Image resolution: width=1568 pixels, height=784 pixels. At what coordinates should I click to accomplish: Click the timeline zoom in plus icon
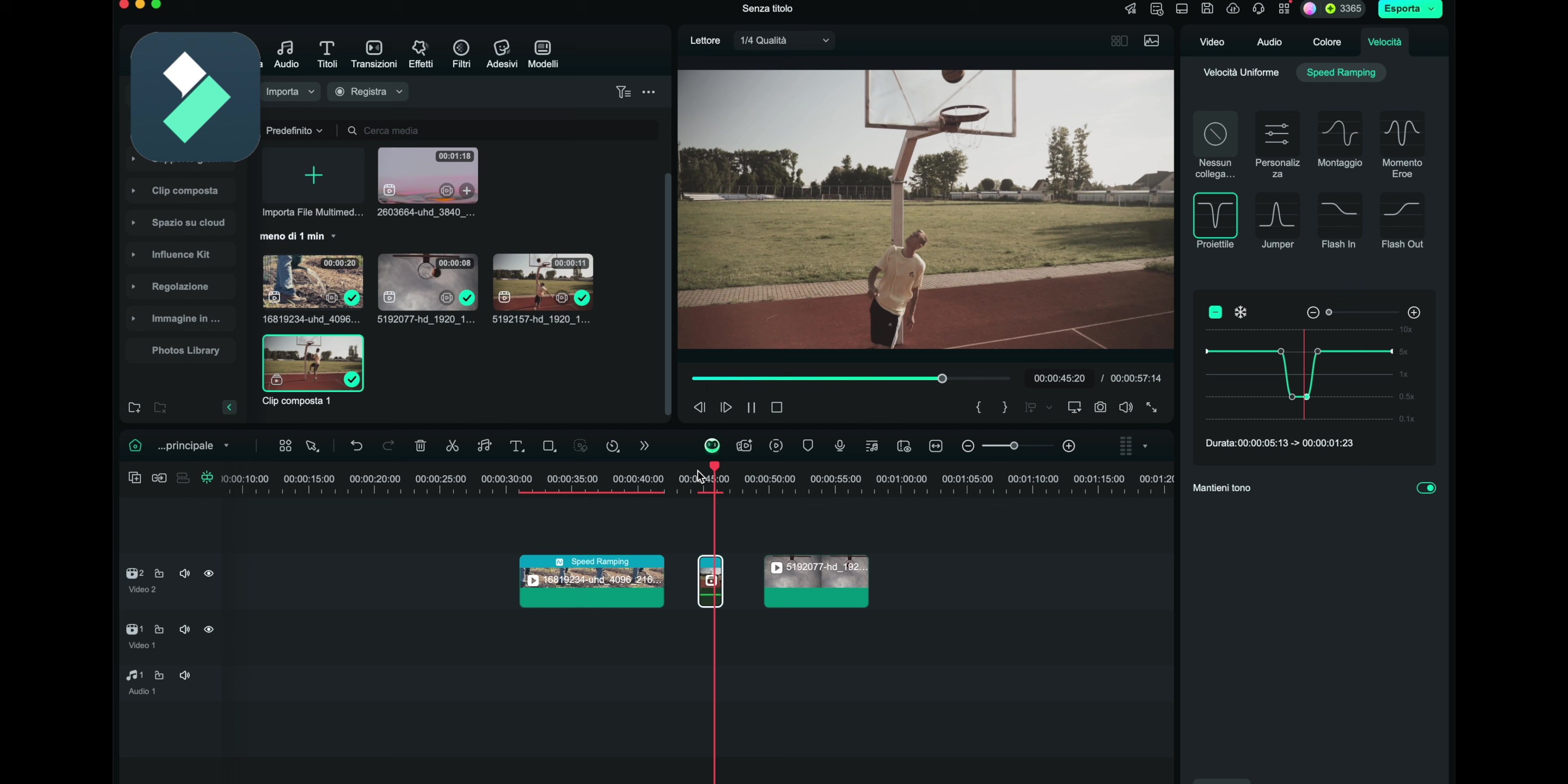1068,446
